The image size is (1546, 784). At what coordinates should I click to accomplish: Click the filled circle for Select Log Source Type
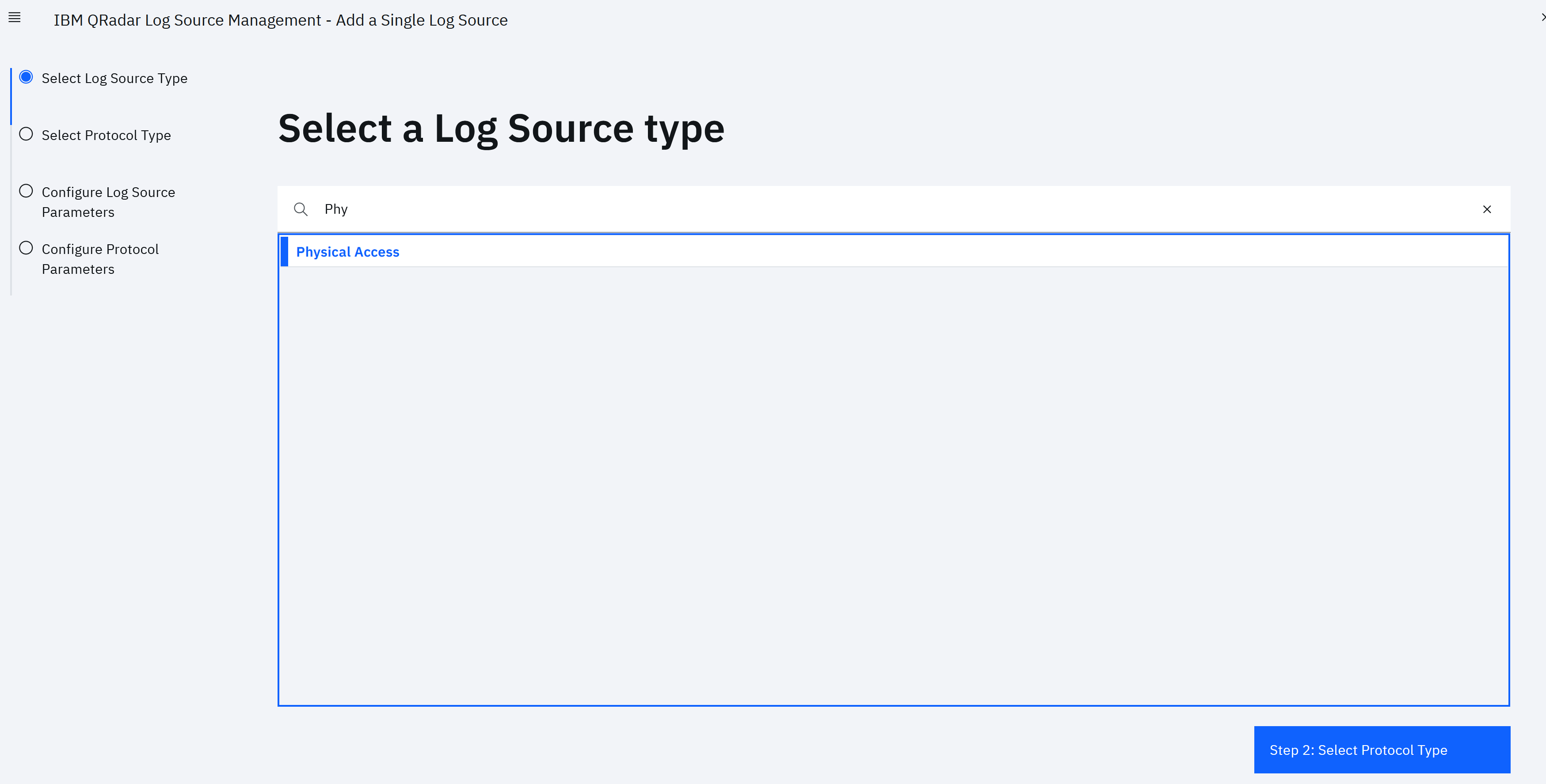pyautogui.click(x=26, y=77)
